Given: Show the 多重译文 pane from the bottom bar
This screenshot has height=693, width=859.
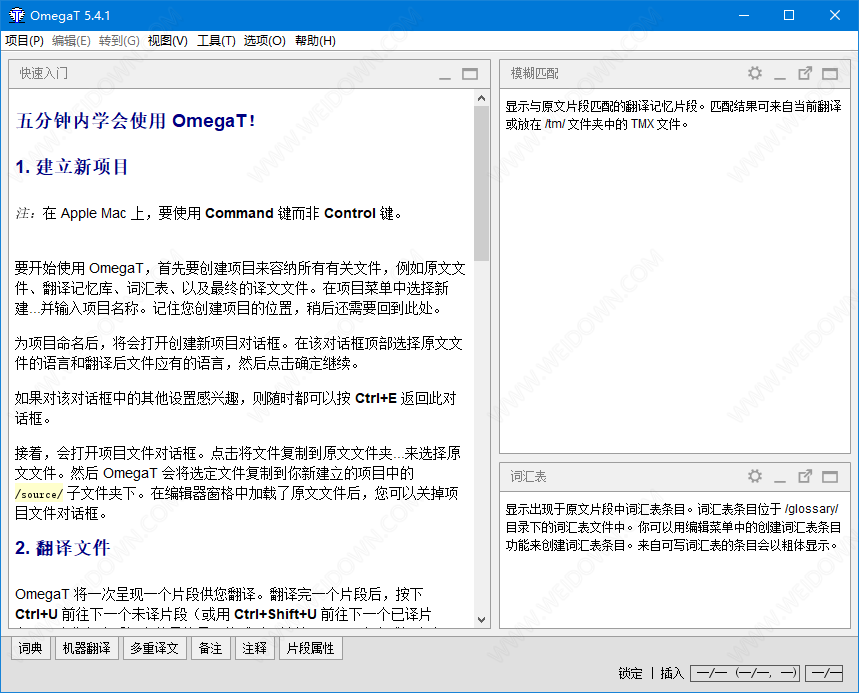Looking at the screenshot, I should pos(154,649).
